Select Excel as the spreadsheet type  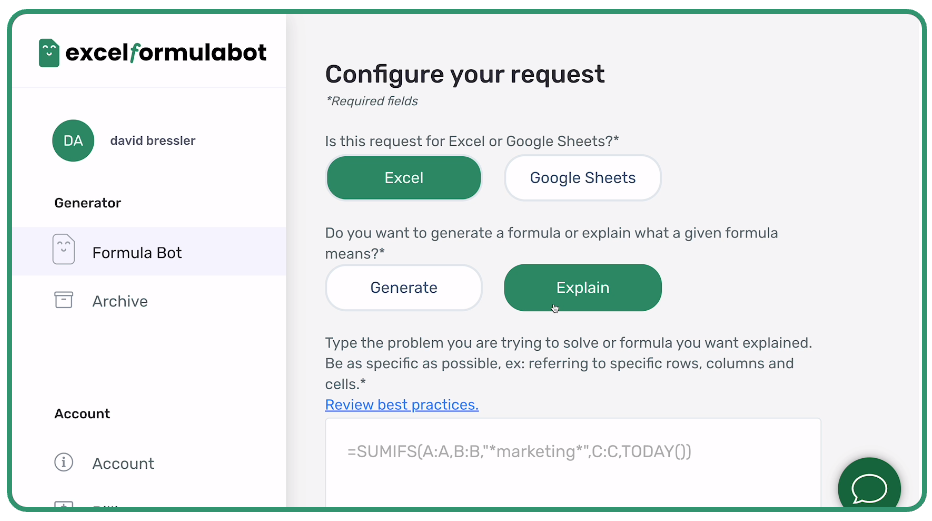pos(404,178)
